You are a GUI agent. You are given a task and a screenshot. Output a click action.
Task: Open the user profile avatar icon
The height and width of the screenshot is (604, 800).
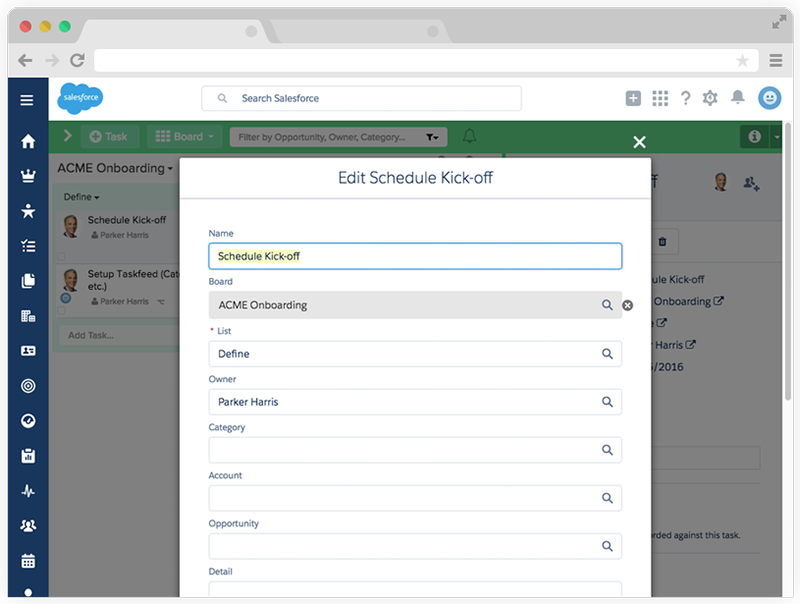(769, 98)
